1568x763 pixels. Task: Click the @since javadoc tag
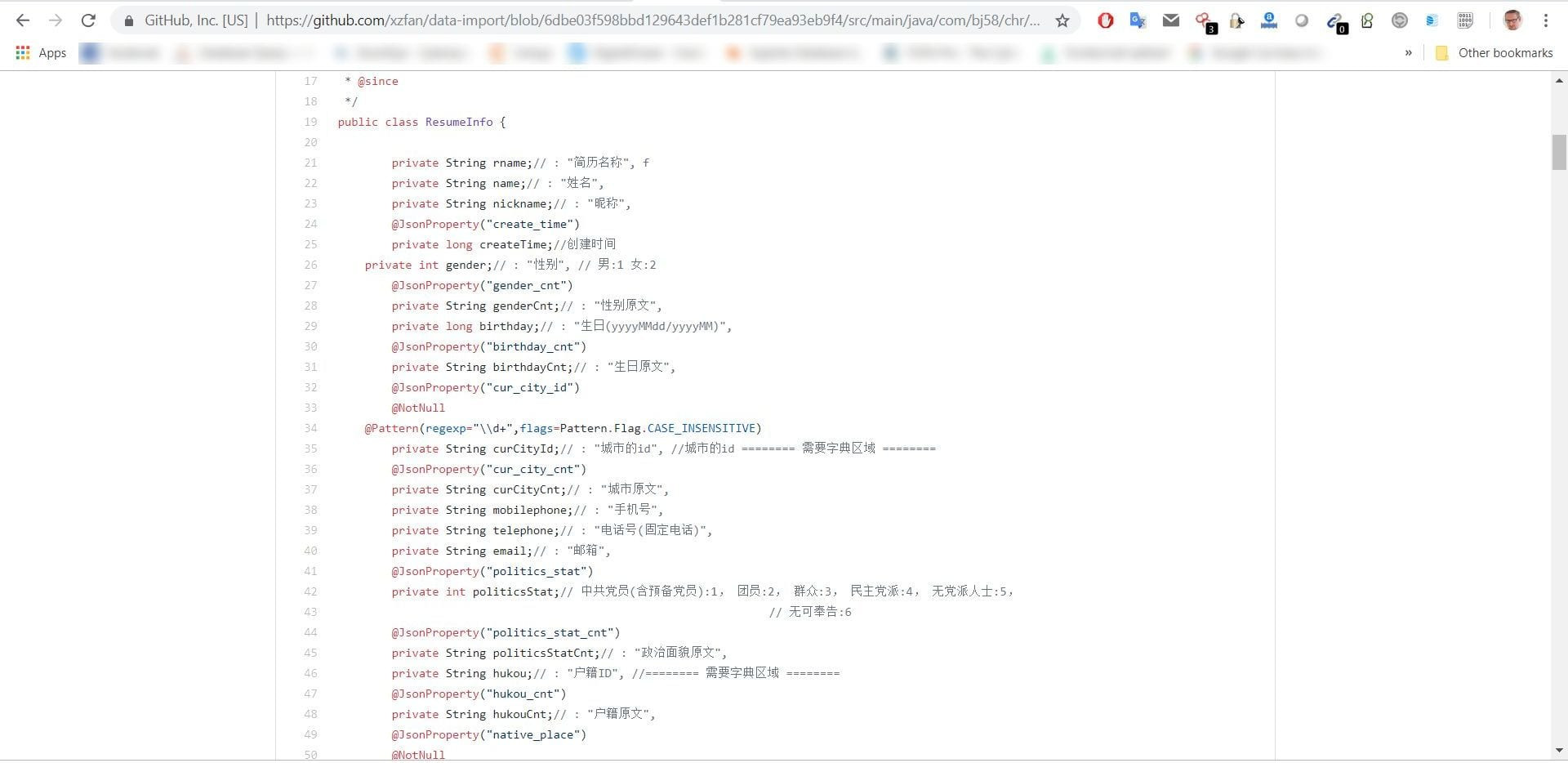coord(377,81)
